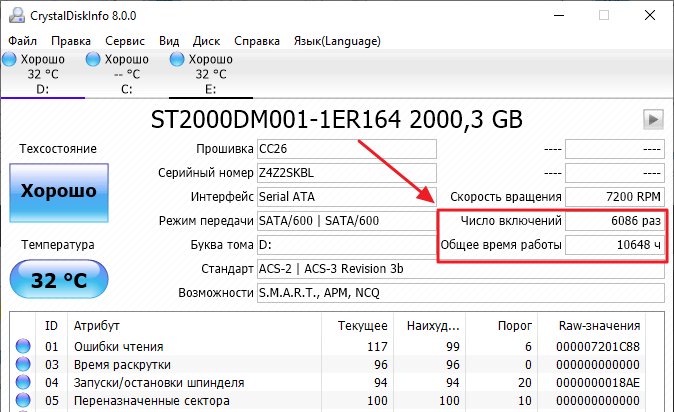This screenshot has height=412, width=674.
Task: Click the serial number field Z4Z2SKBL
Action: point(346,172)
